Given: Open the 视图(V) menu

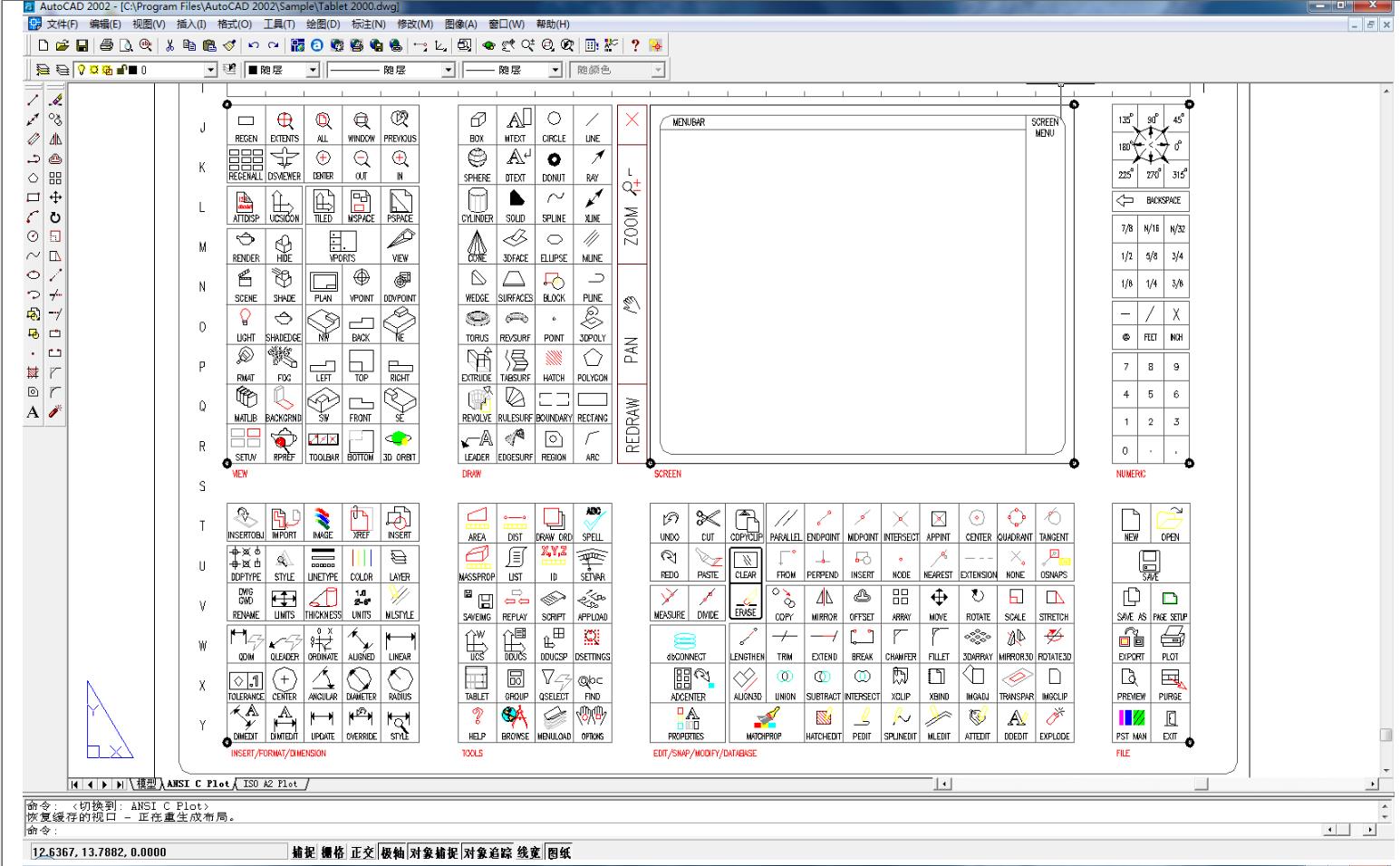Looking at the screenshot, I should point(149,24).
